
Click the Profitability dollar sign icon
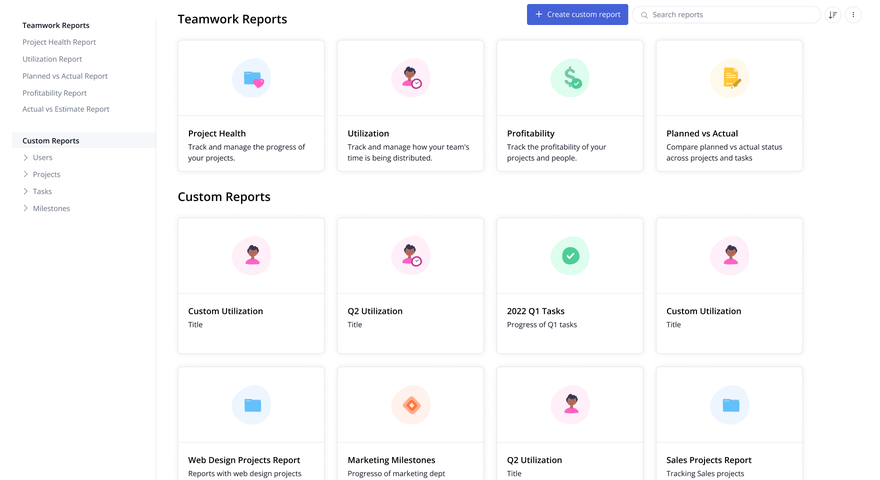pos(570,78)
